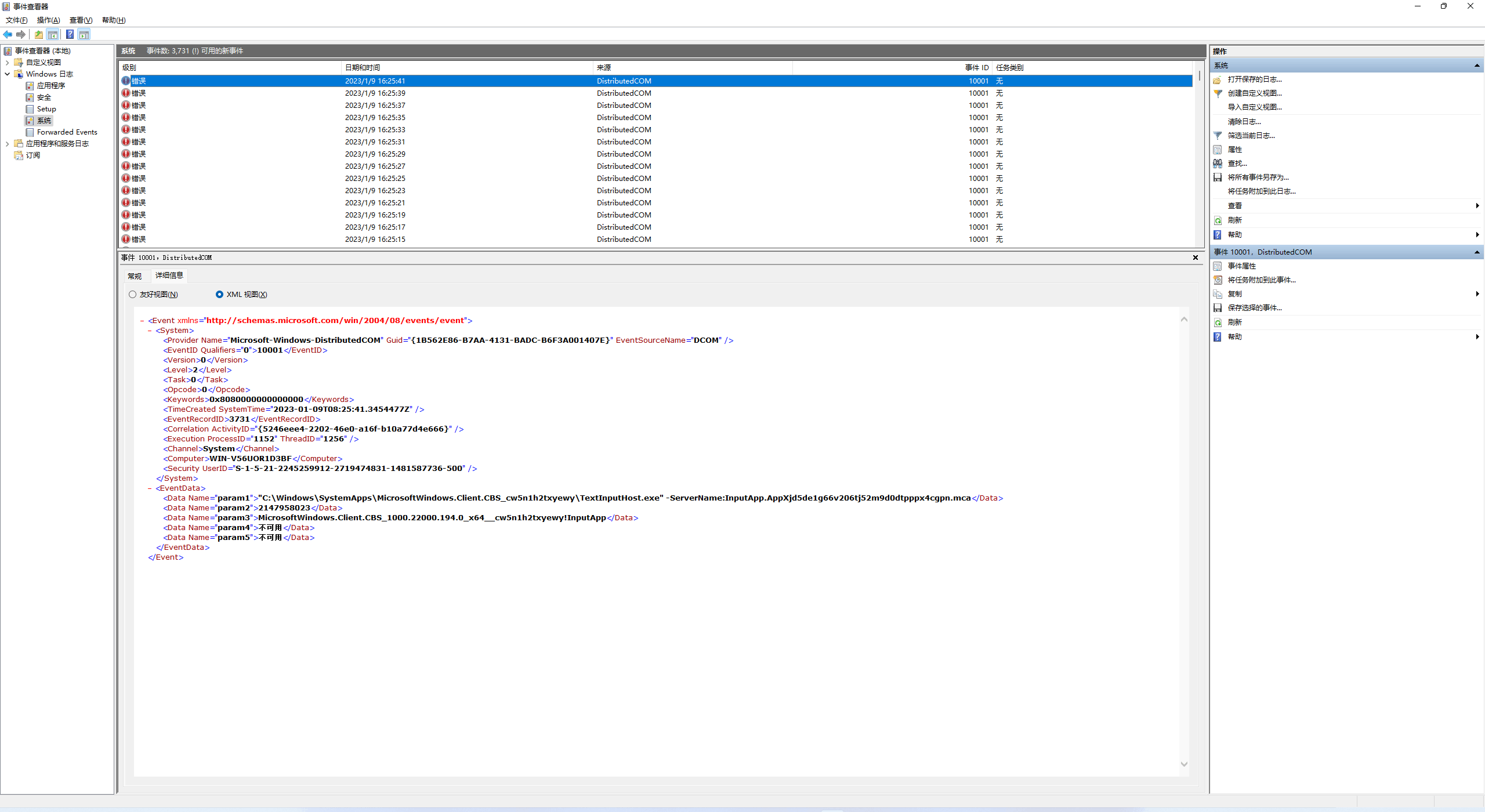Select event row dated 2023/1/9 16:25:33

click(656, 130)
